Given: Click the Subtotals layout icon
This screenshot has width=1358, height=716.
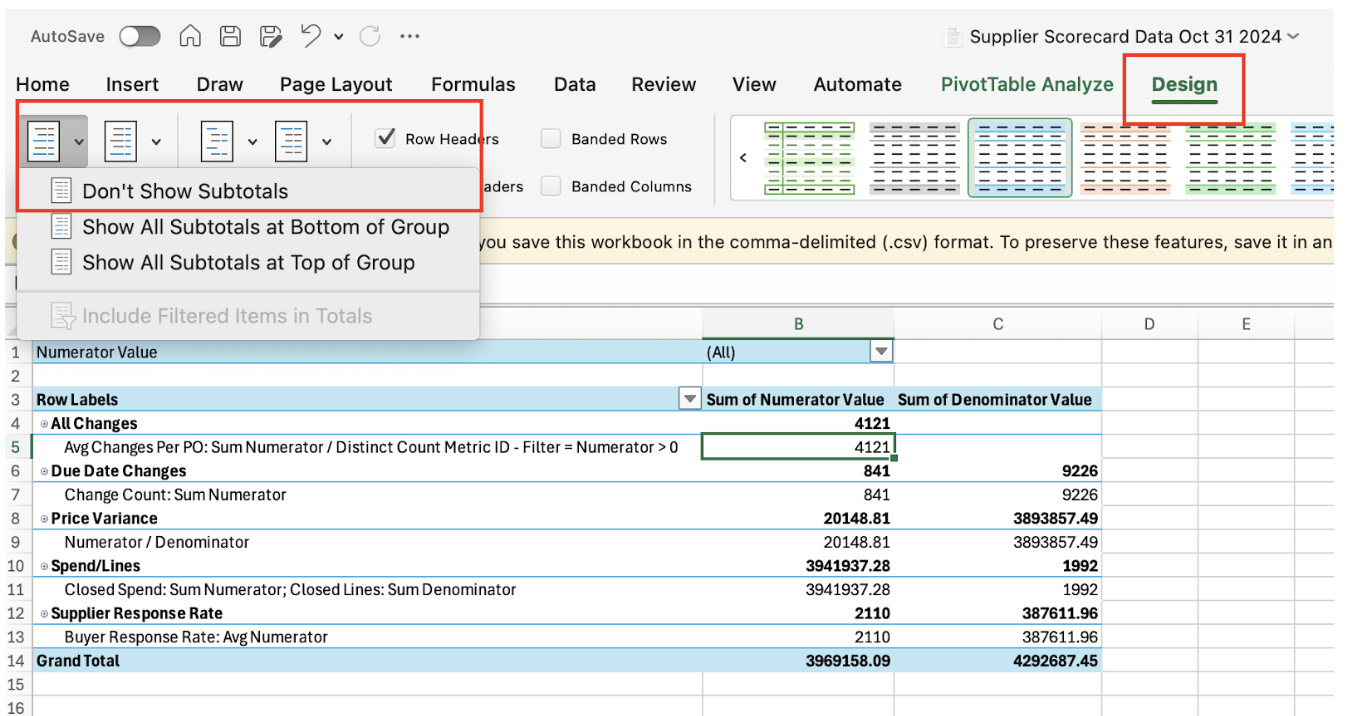Looking at the screenshot, I should 44,140.
